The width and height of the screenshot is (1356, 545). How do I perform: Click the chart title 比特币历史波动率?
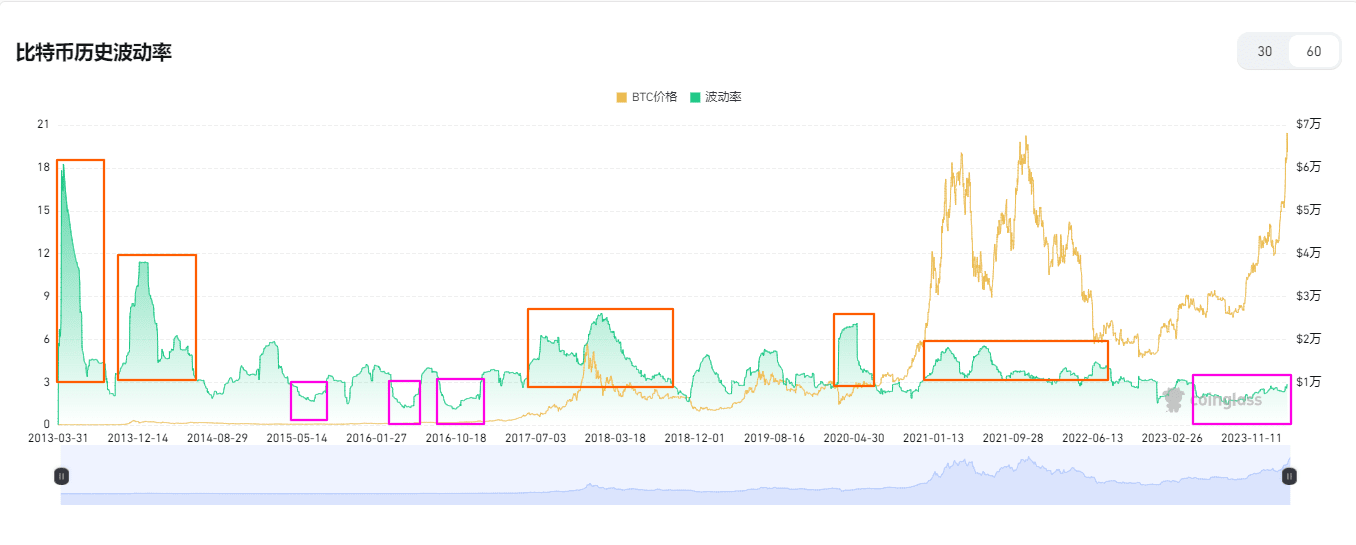(x=94, y=53)
